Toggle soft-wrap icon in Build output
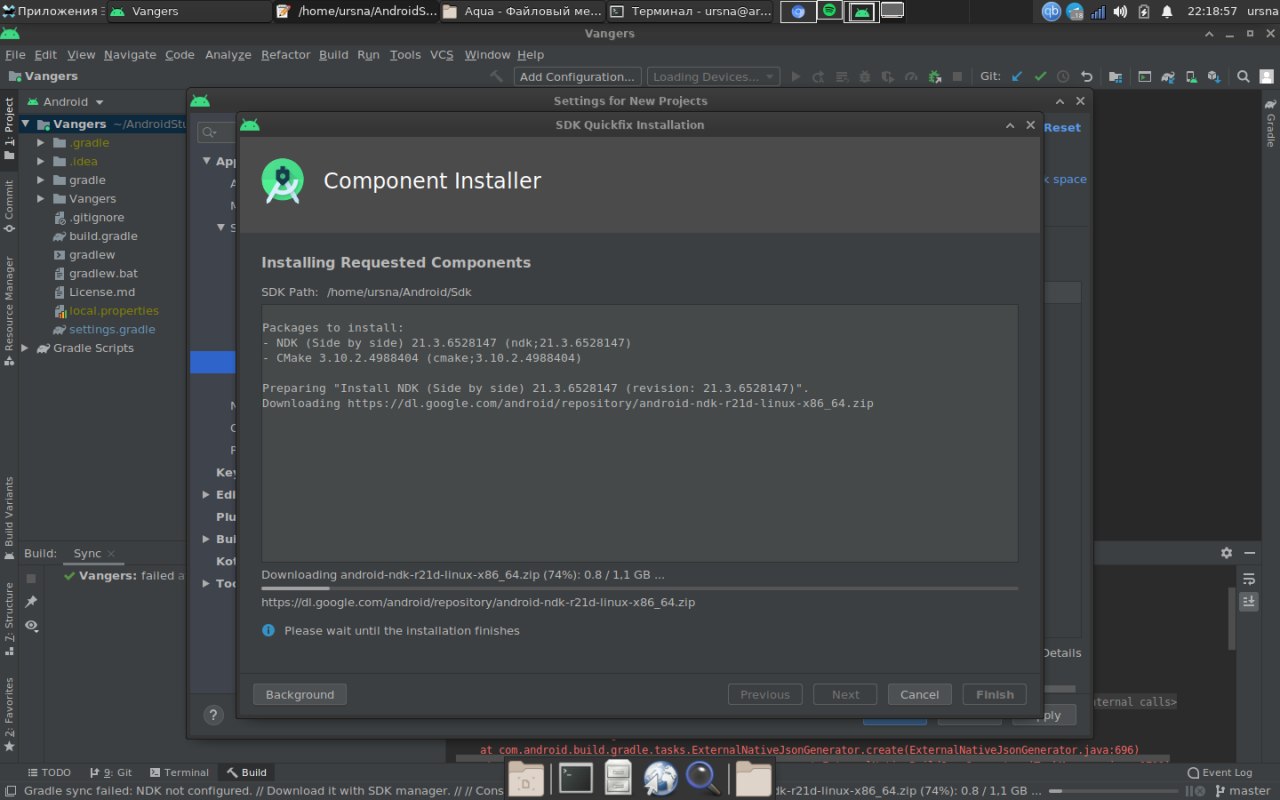Viewport: 1280px width, 800px height. 1249,579
